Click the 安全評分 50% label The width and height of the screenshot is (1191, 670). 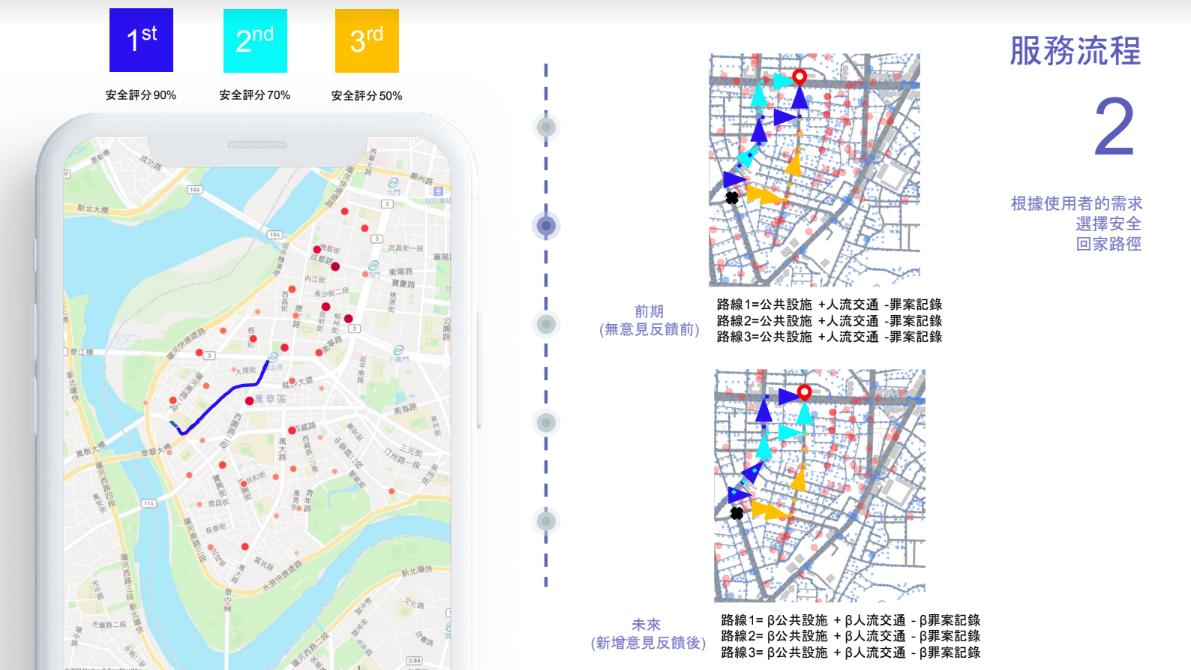coord(367,96)
